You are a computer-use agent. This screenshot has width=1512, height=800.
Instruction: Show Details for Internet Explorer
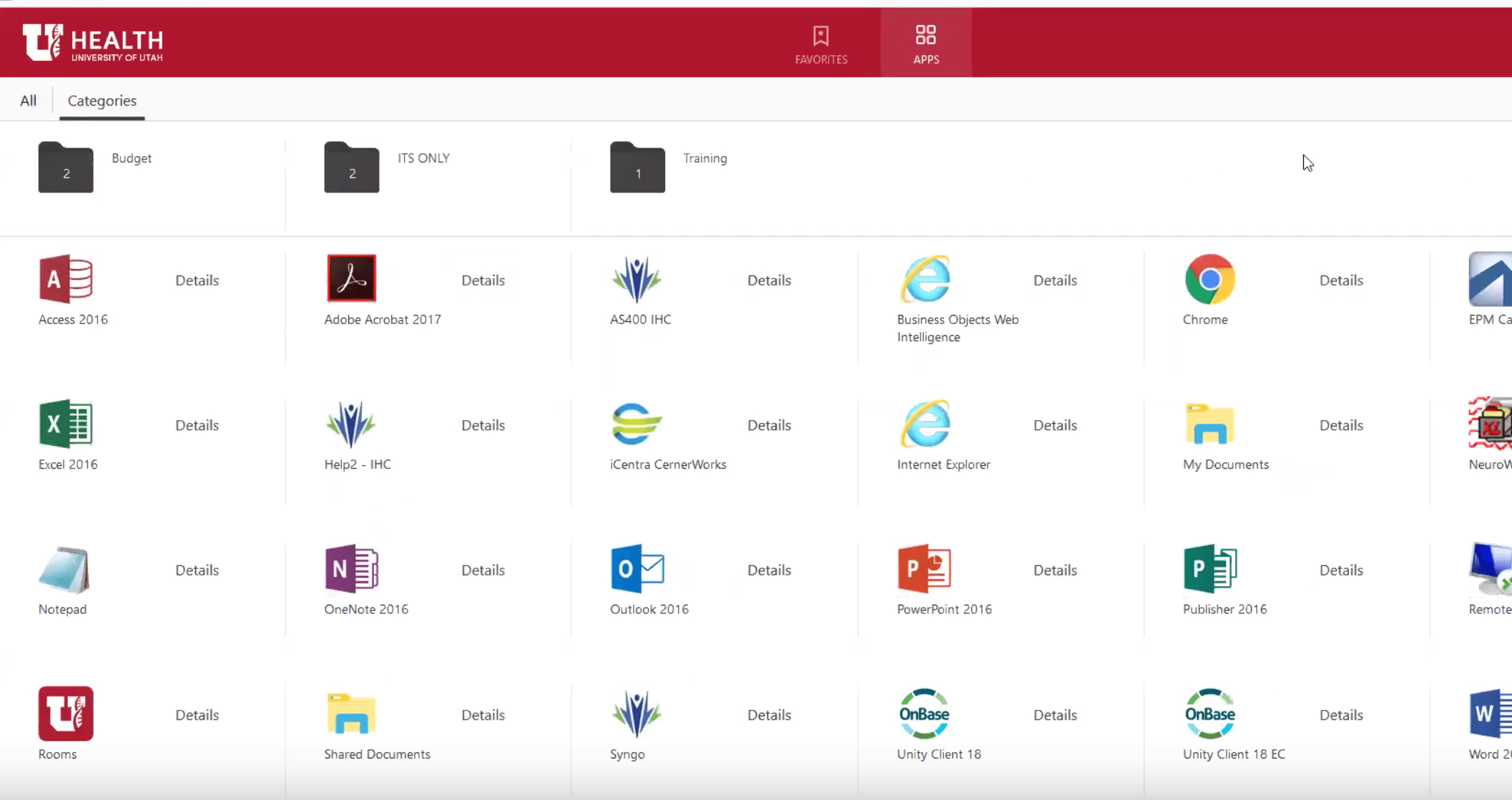[x=1056, y=426]
